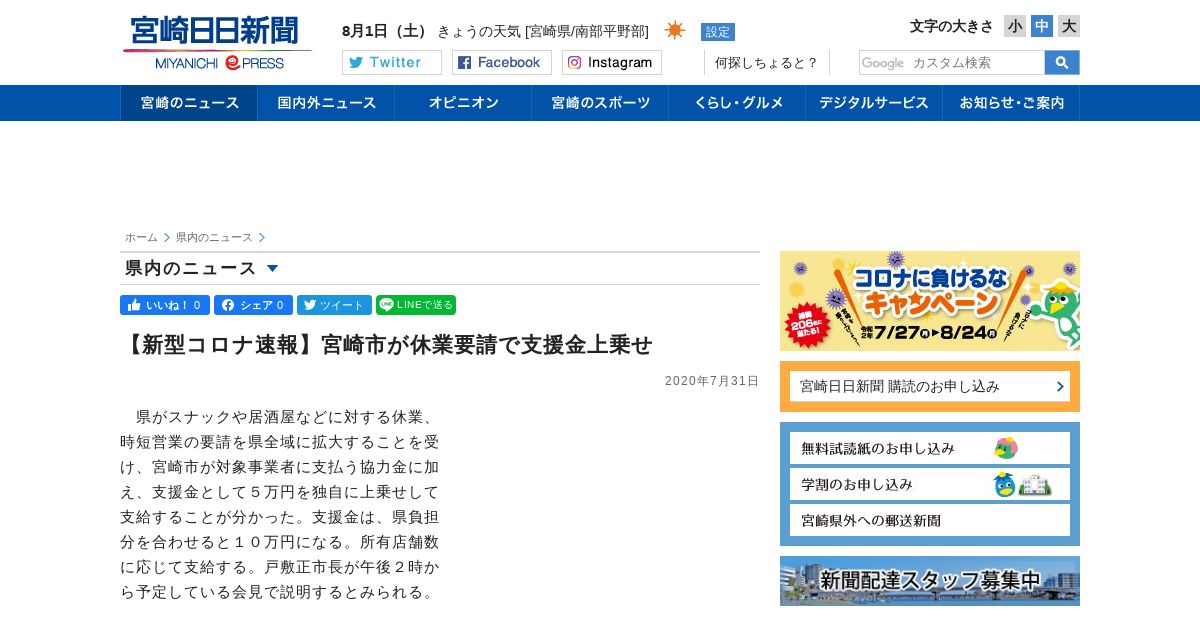Click the sunny weather icon
The height and width of the screenshot is (630, 1200).
675,30
